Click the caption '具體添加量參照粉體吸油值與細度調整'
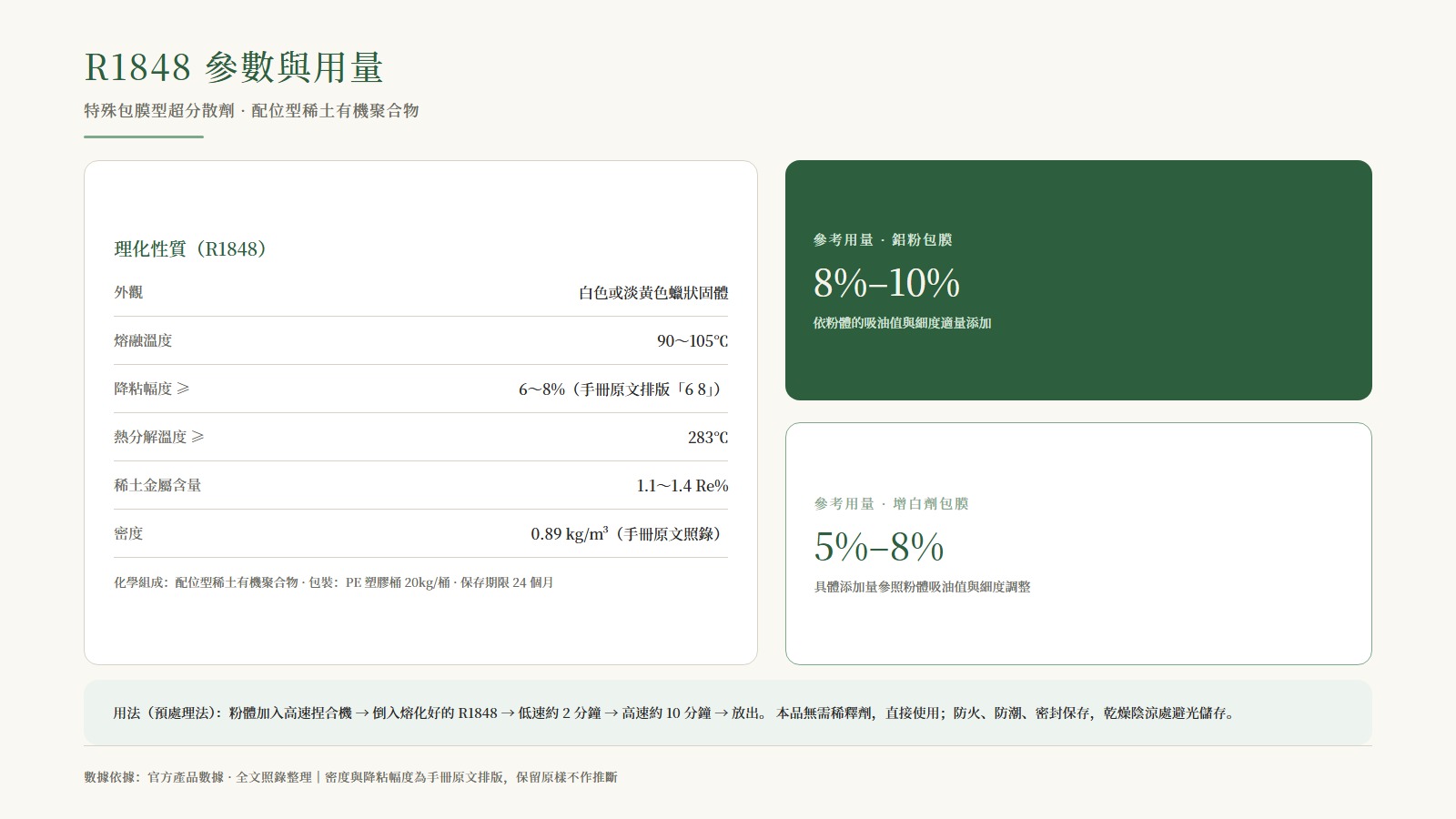This screenshot has height=819, width=1456. (923, 587)
